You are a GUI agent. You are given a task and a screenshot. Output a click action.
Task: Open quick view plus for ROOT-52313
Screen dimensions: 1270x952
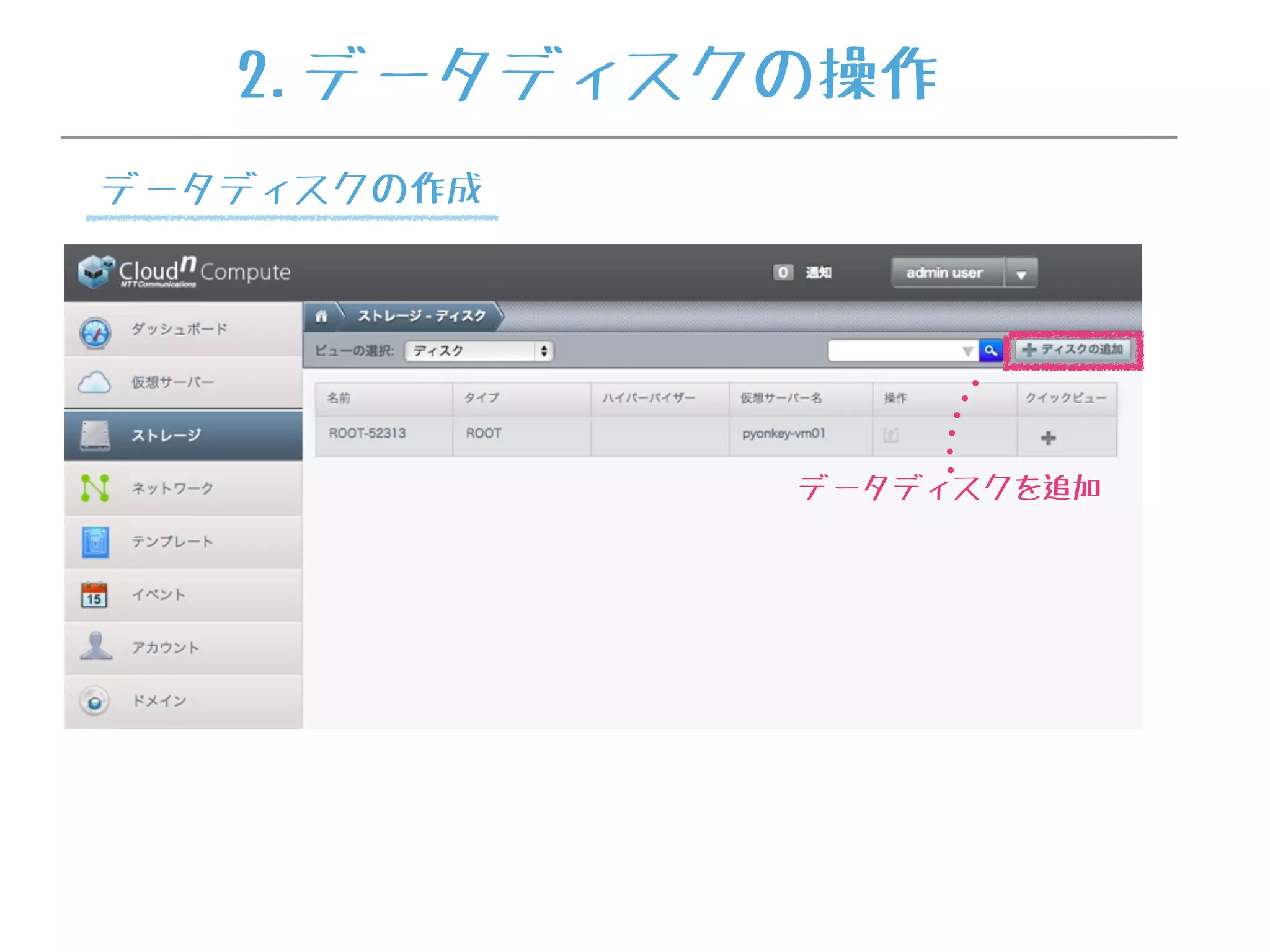tap(1048, 438)
